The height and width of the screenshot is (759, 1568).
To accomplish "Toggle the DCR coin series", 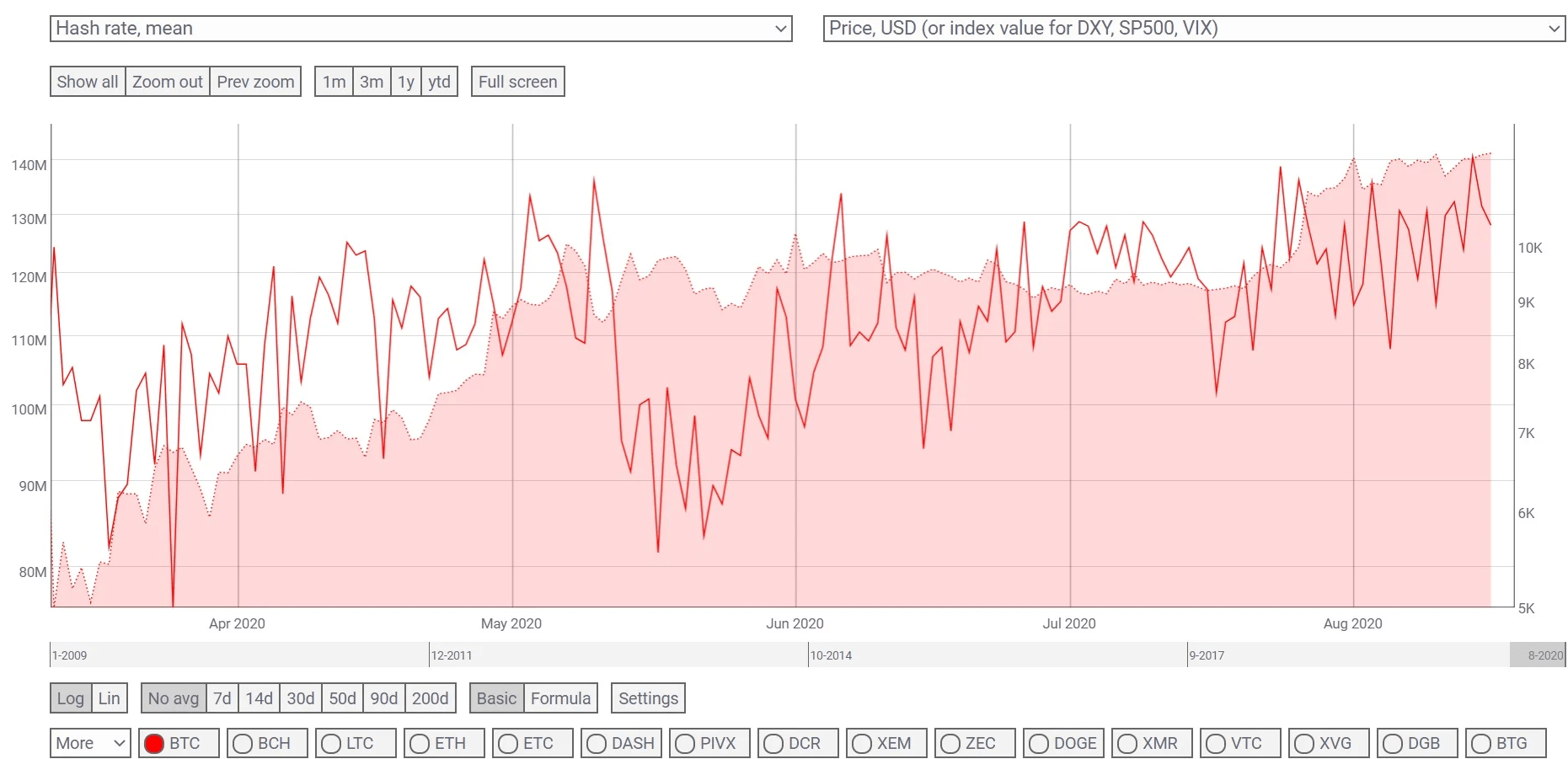I will pyautogui.click(x=799, y=743).
